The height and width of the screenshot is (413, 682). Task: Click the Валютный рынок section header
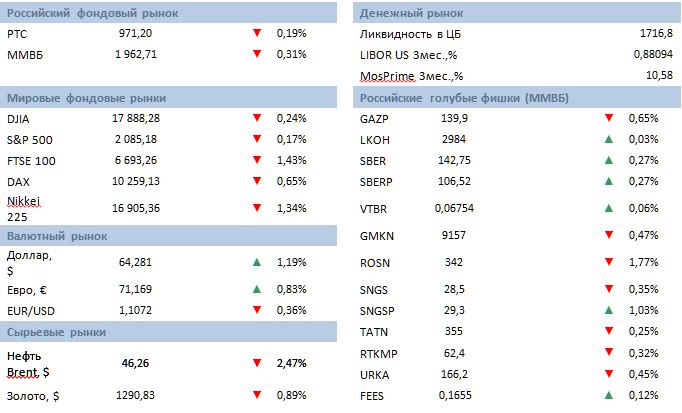coord(57,237)
